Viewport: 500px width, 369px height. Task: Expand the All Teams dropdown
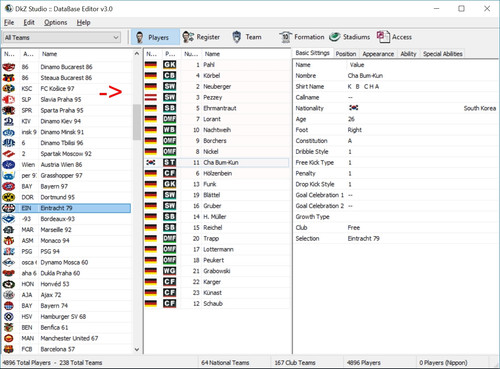point(62,37)
